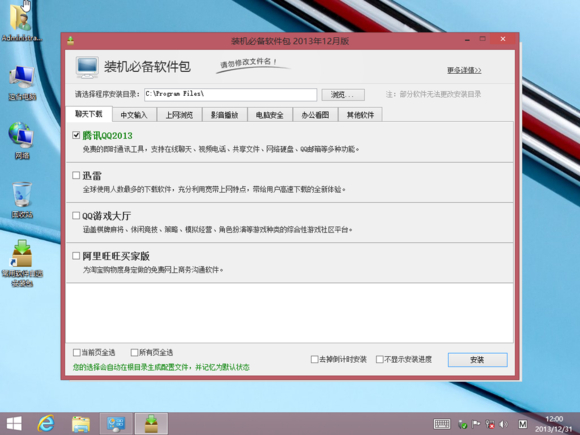The width and height of the screenshot is (580, 435).
Task: Click the installer icon in the title bar
Action: 70,40
